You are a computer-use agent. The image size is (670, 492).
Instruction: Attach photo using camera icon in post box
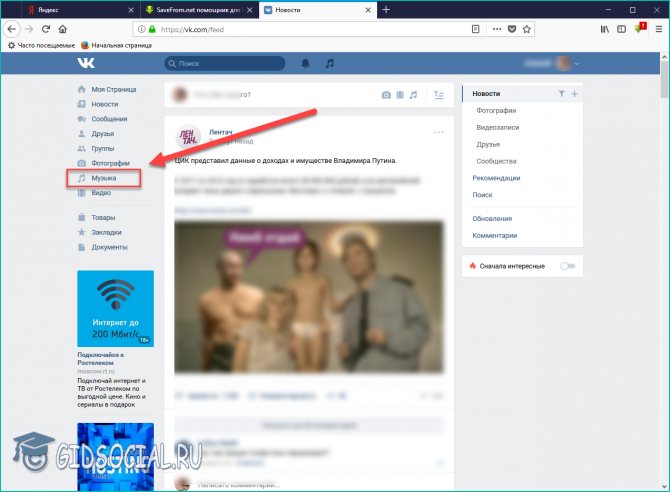(x=386, y=95)
